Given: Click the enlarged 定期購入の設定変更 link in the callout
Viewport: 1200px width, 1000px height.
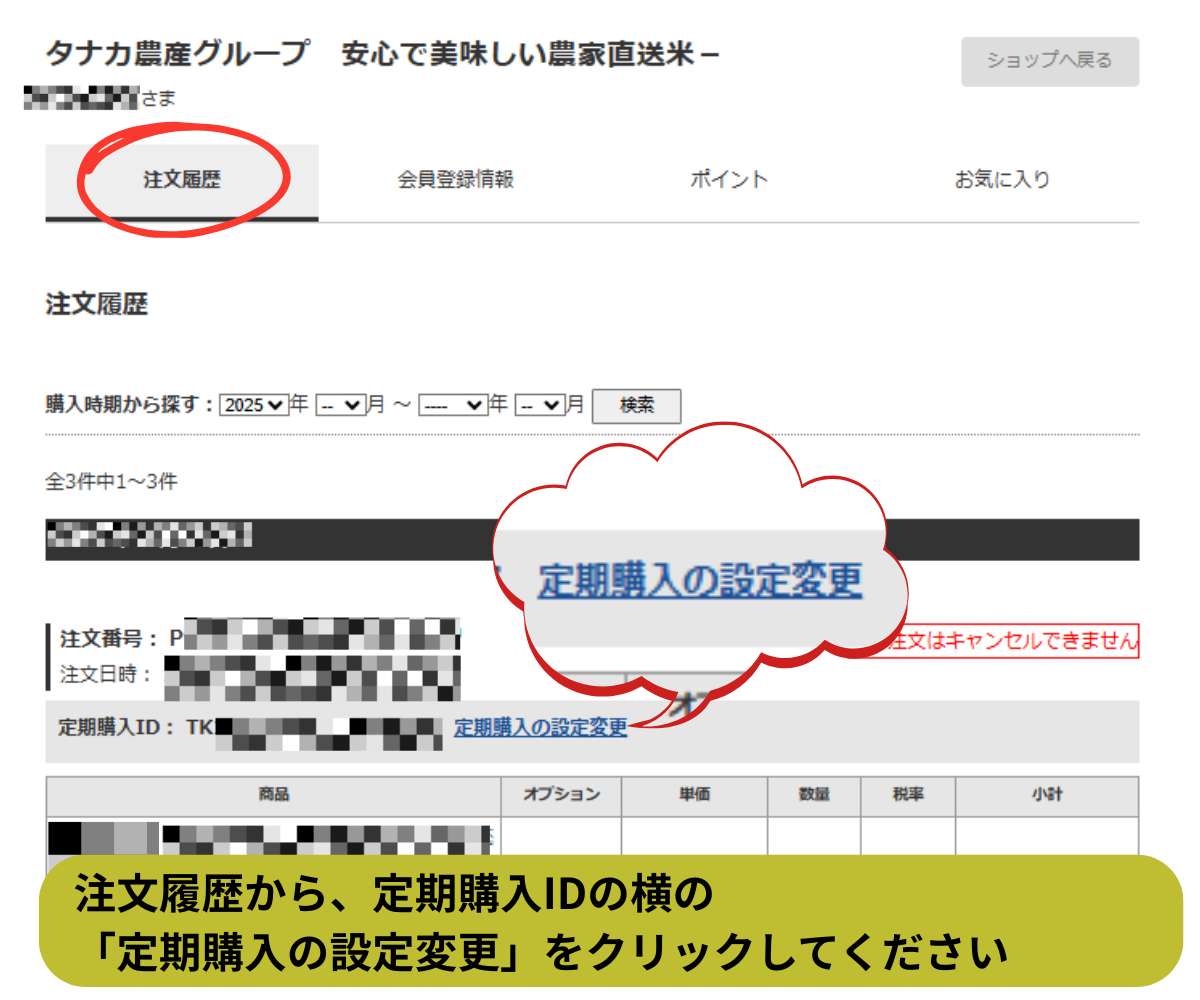Looking at the screenshot, I should tap(699, 580).
